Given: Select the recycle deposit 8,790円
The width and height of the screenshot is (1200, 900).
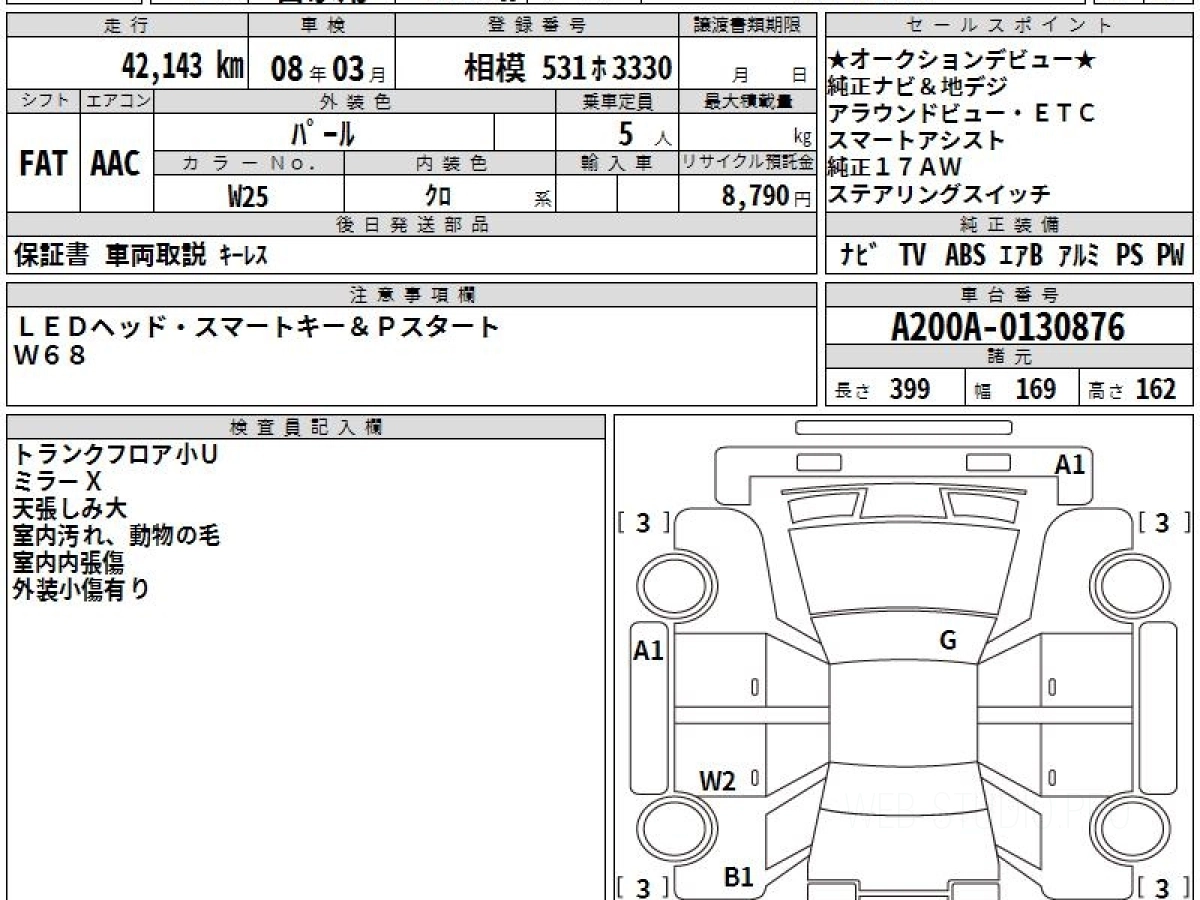Looking at the screenshot, I should pyautogui.click(x=767, y=196).
